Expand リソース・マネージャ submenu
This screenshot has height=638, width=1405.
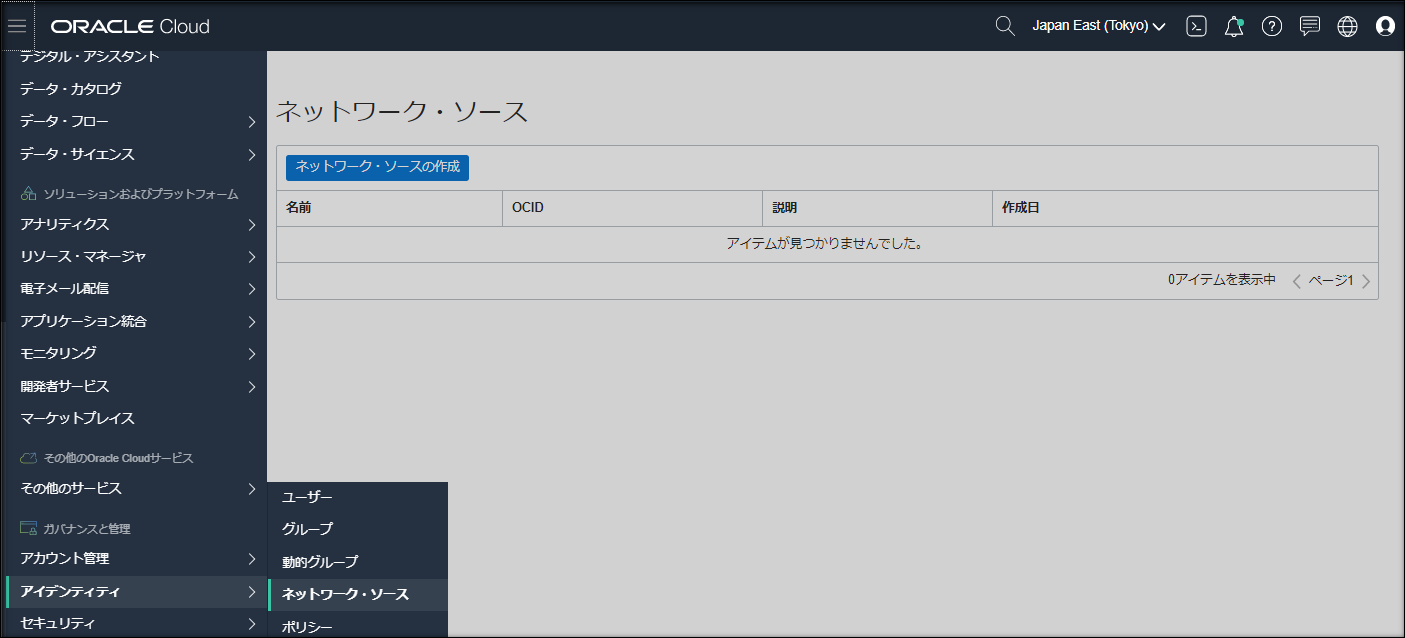click(136, 257)
